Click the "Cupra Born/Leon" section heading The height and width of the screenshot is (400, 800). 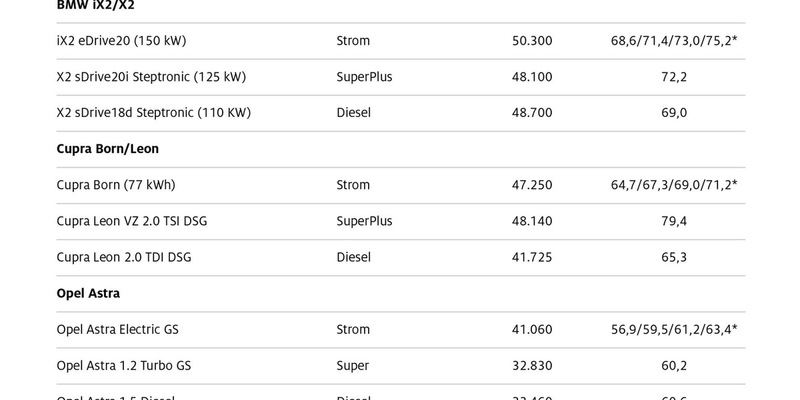(108, 149)
